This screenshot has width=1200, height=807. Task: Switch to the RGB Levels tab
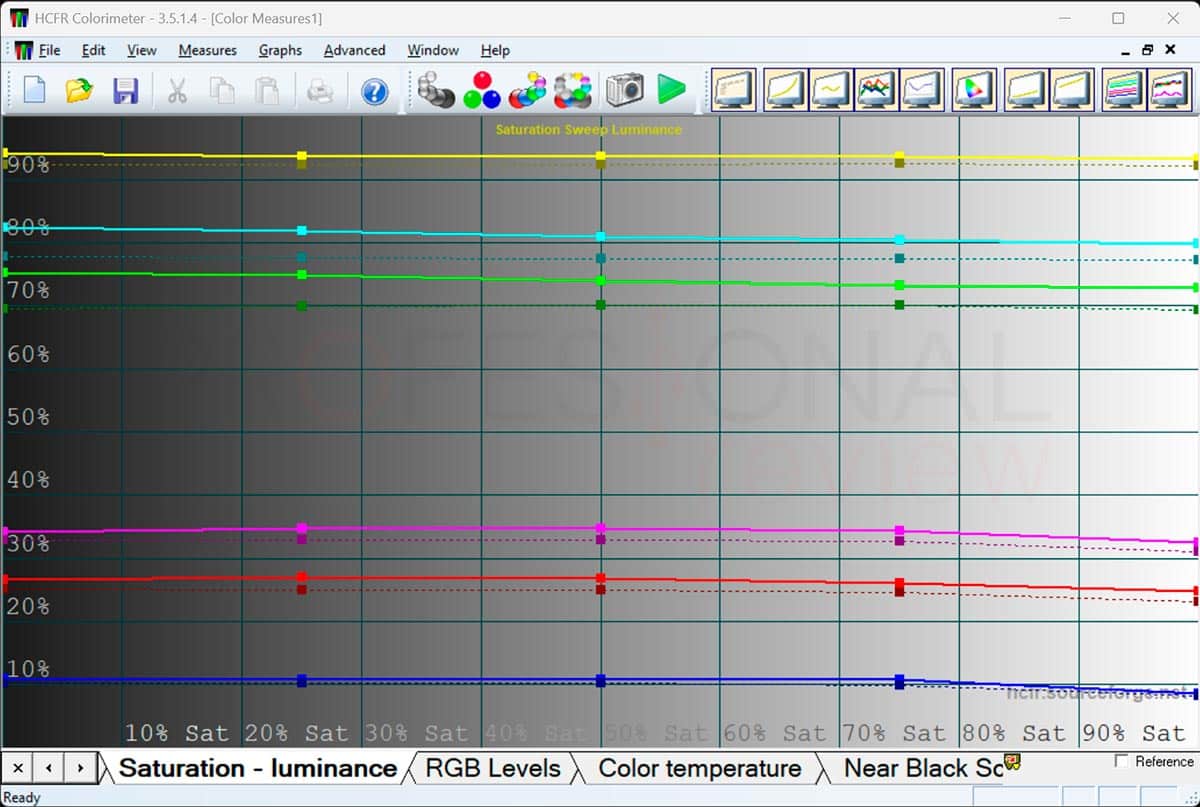point(493,768)
